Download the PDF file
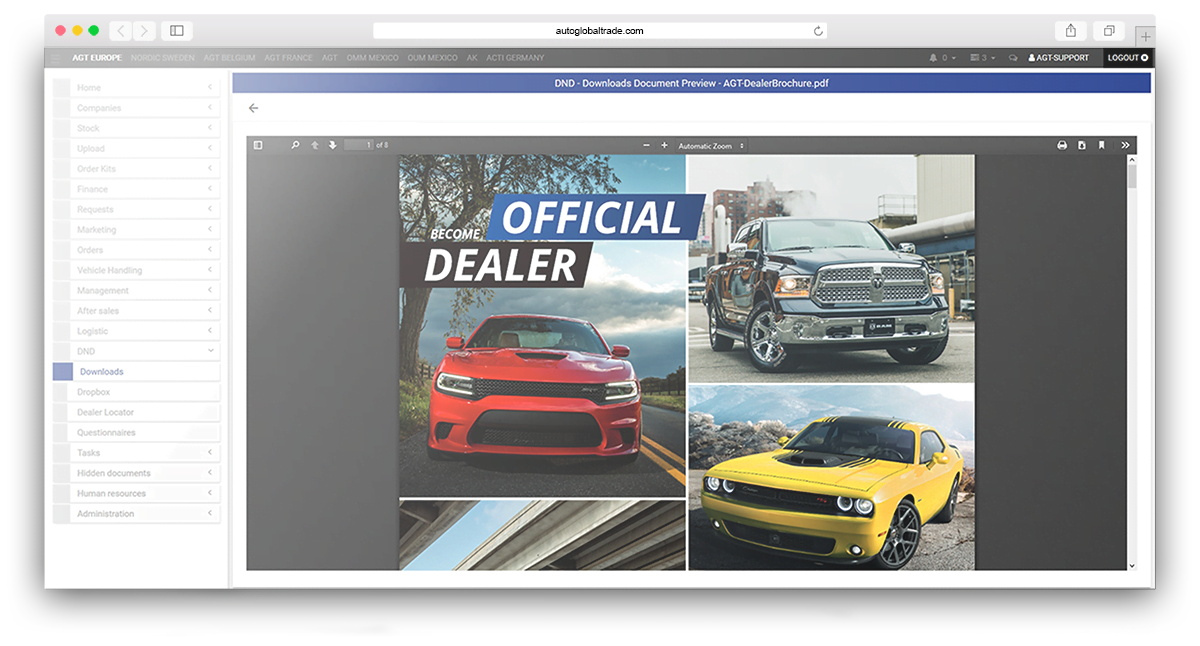The height and width of the screenshot is (646, 1200). coord(1082,145)
